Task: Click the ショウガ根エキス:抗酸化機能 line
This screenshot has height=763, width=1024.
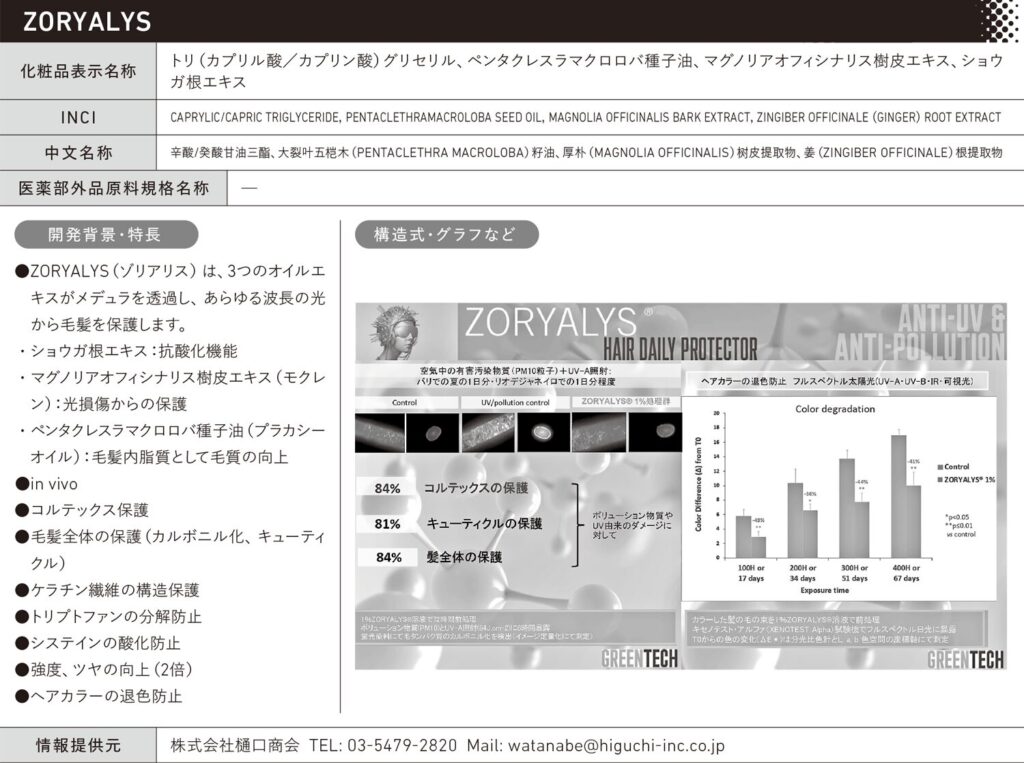Action: (128, 351)
